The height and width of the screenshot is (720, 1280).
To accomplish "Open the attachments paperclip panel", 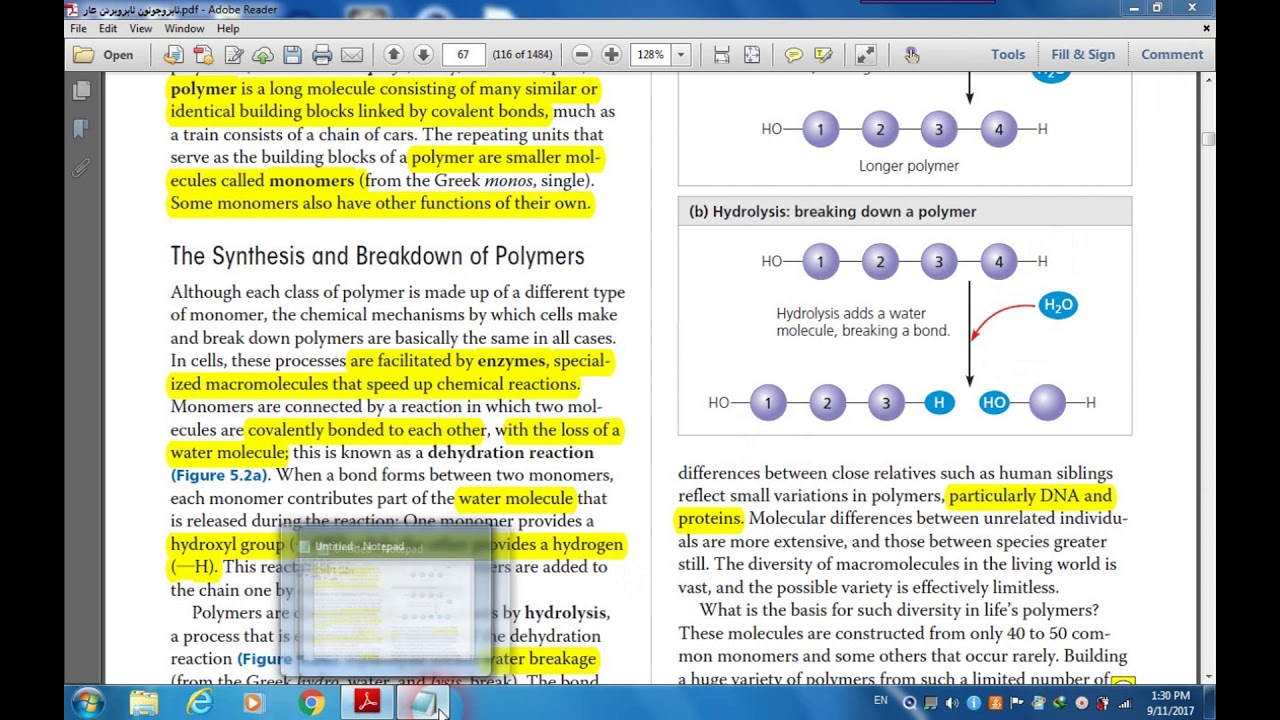I will click(x=81, y=167).
